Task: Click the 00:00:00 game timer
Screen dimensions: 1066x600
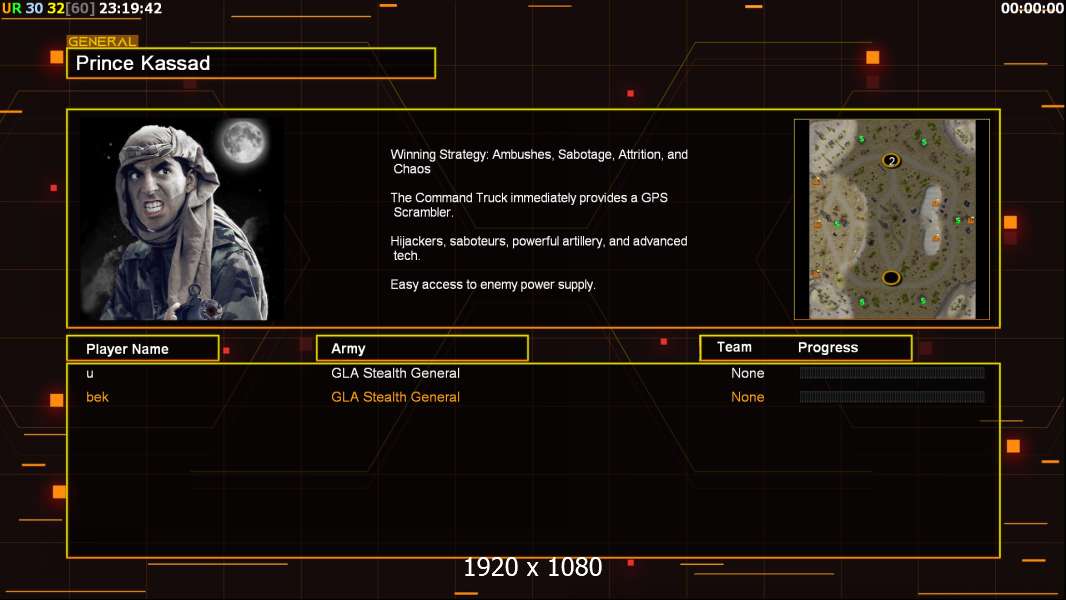Action: click(1032, 8)
